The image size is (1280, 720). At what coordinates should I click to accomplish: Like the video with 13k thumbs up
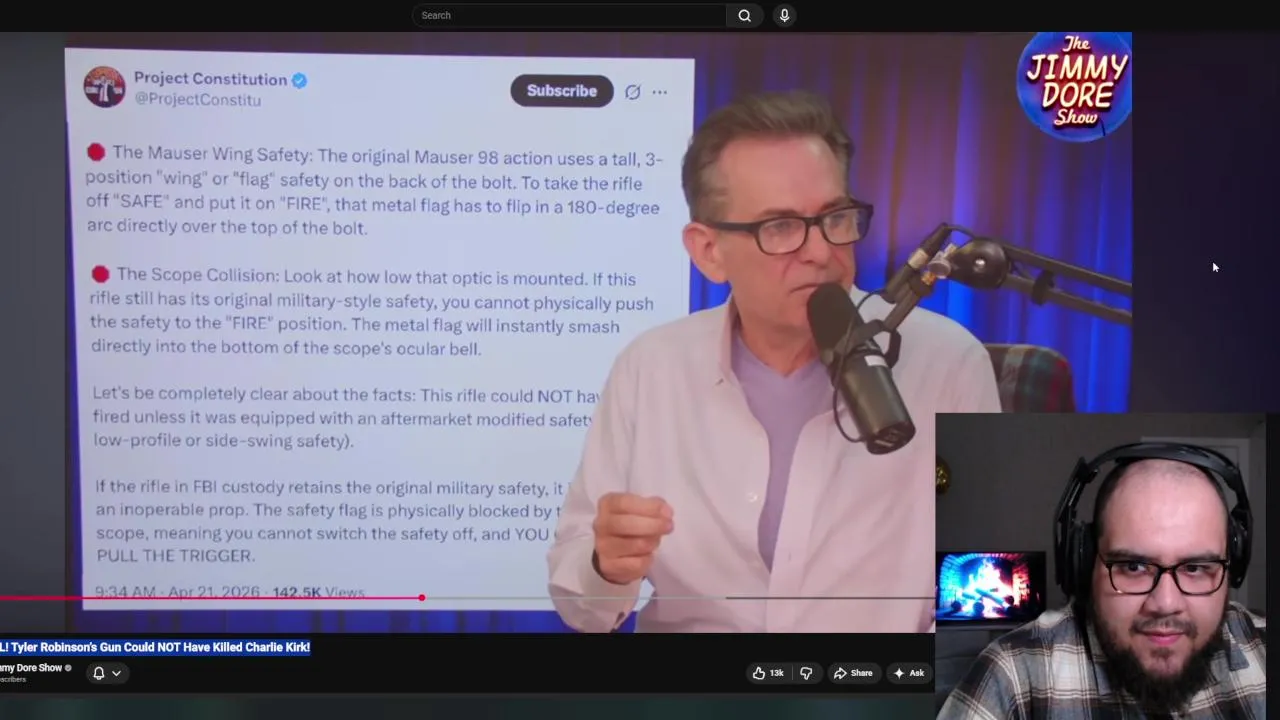[x=768, y=673]
